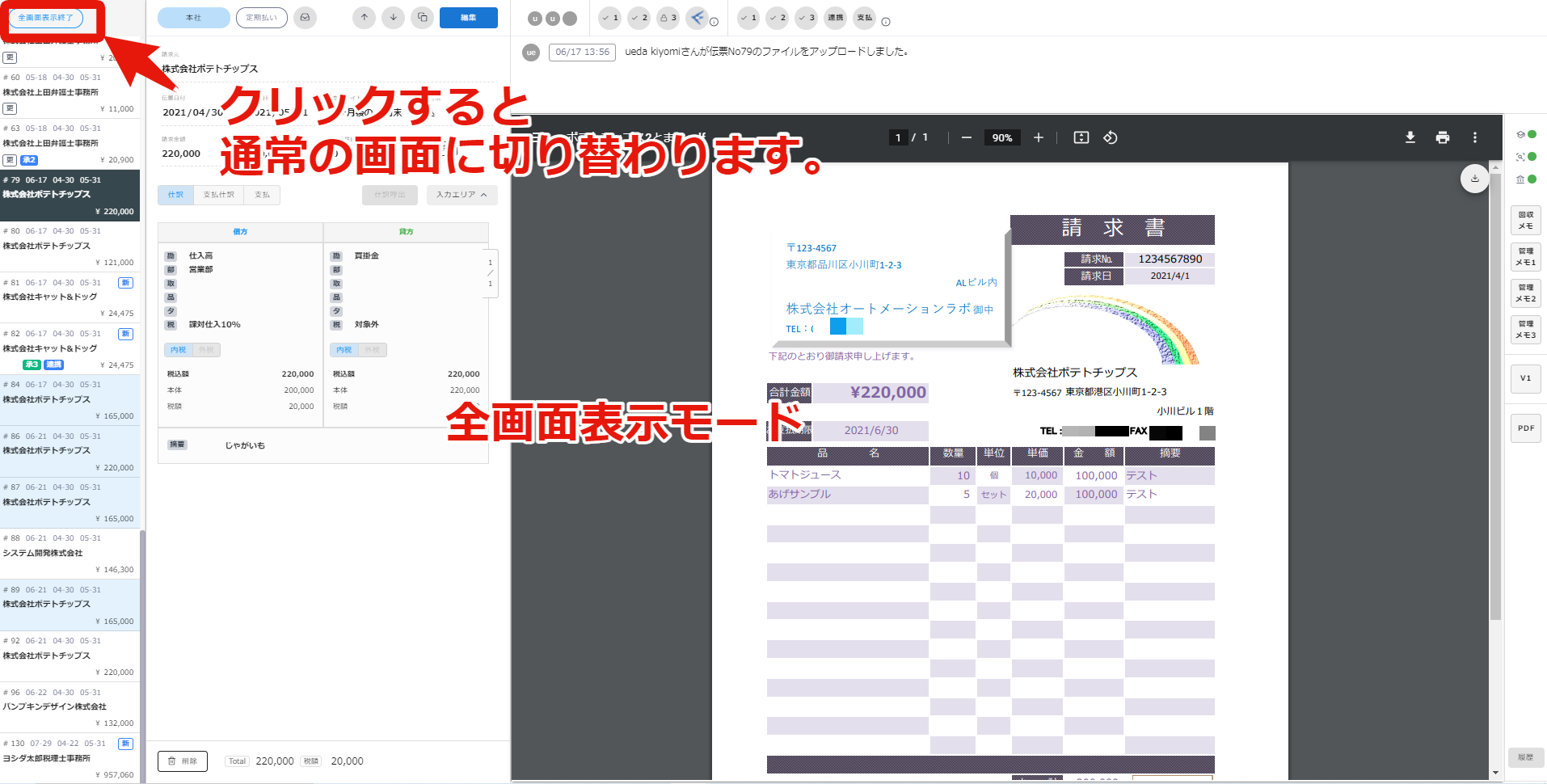Select debit 内税 tax-inclusive option
This screenshot has width=1547, height=784.
179,350
